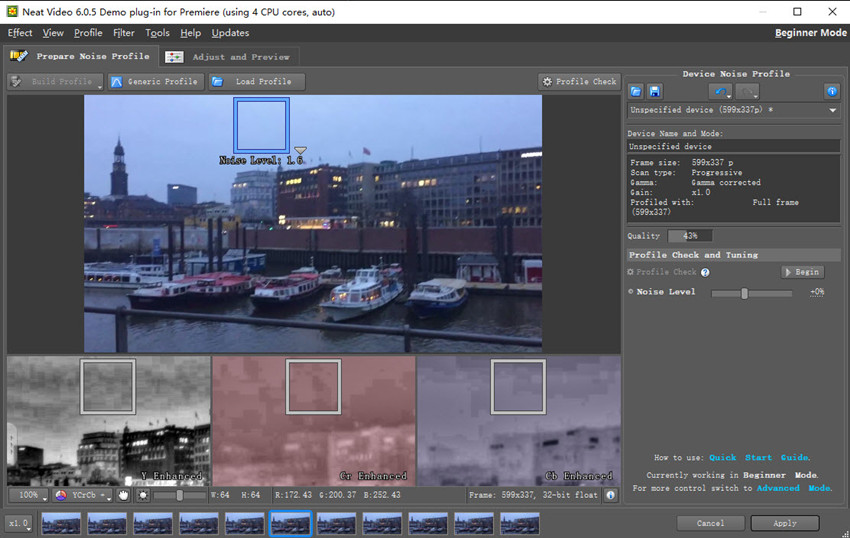
Task: Expand the Unspecified device (599x337p) dropdown
Action: click(733, 110)
